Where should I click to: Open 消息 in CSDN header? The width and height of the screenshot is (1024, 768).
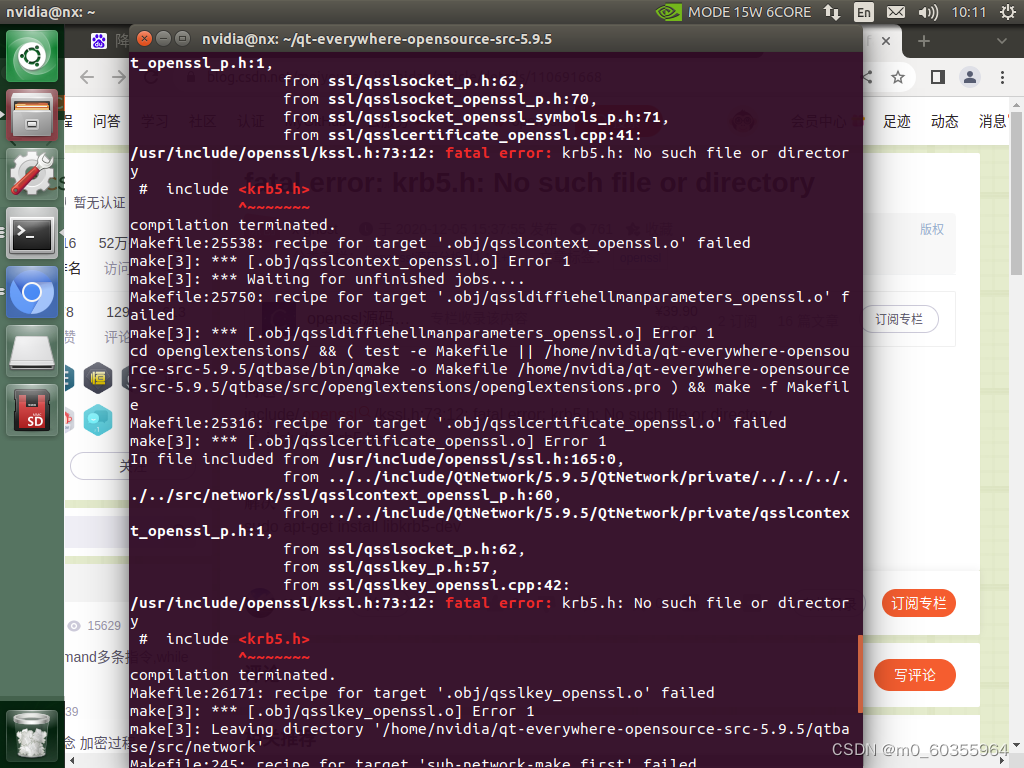click(x=993, y=121)
